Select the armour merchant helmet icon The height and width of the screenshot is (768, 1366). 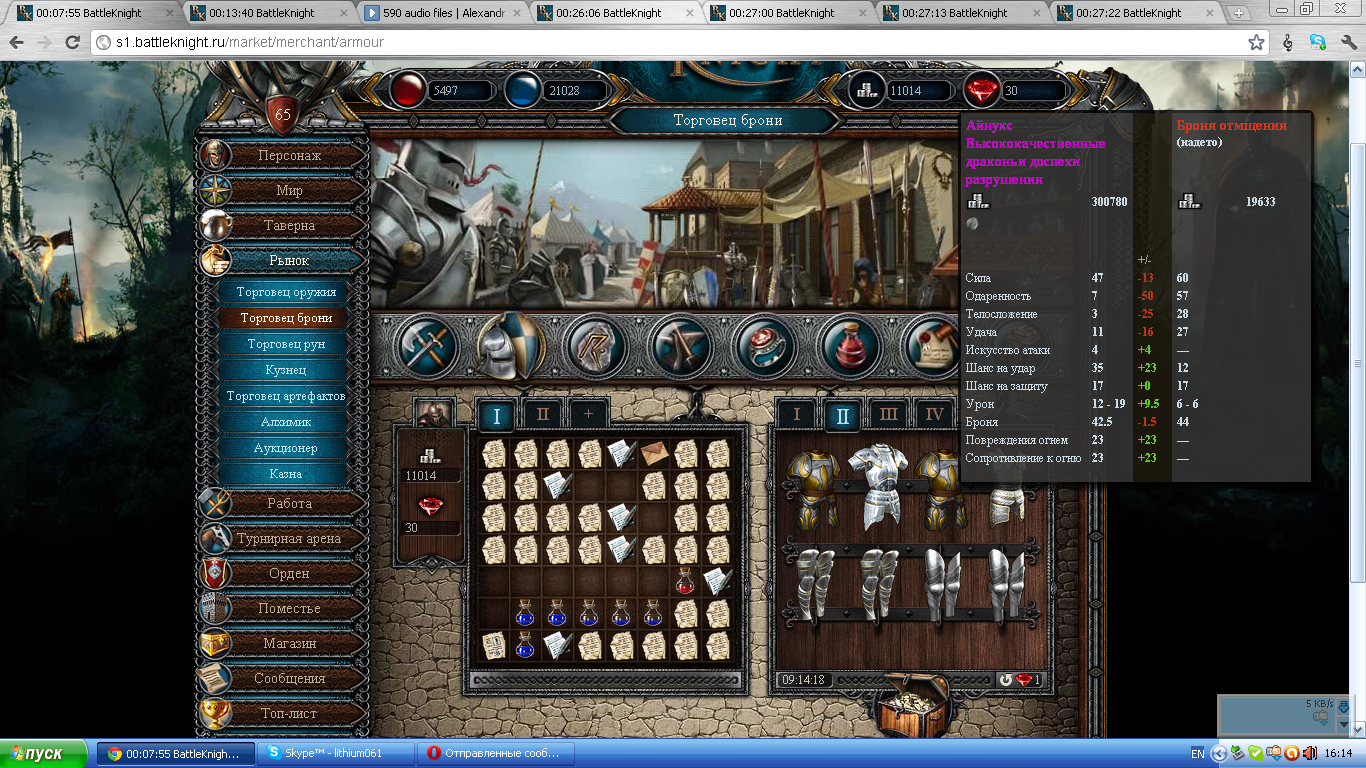[x=512, y=346]
